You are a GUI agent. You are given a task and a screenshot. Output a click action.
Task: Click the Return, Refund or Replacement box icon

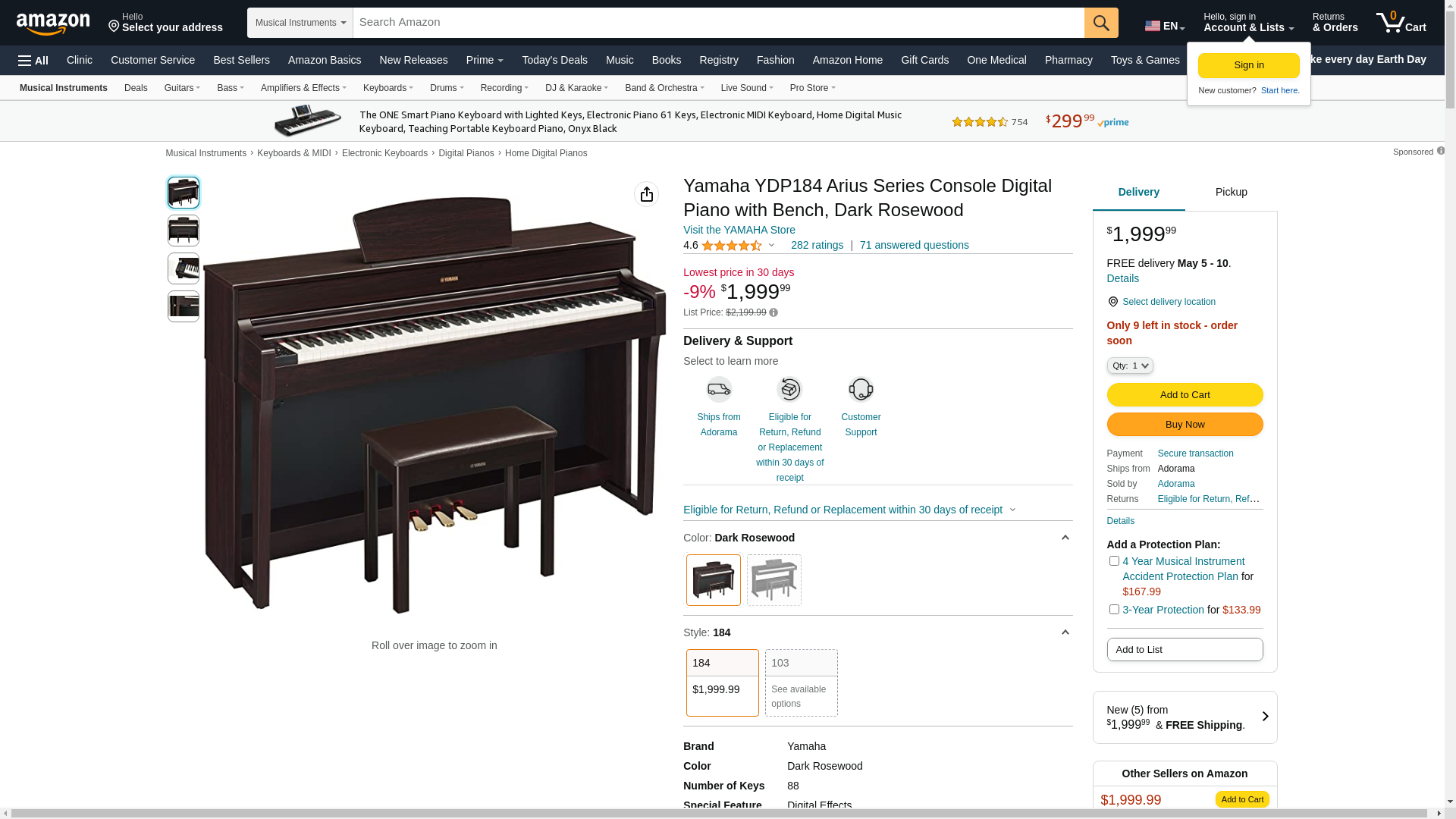(x=789, y=389)
